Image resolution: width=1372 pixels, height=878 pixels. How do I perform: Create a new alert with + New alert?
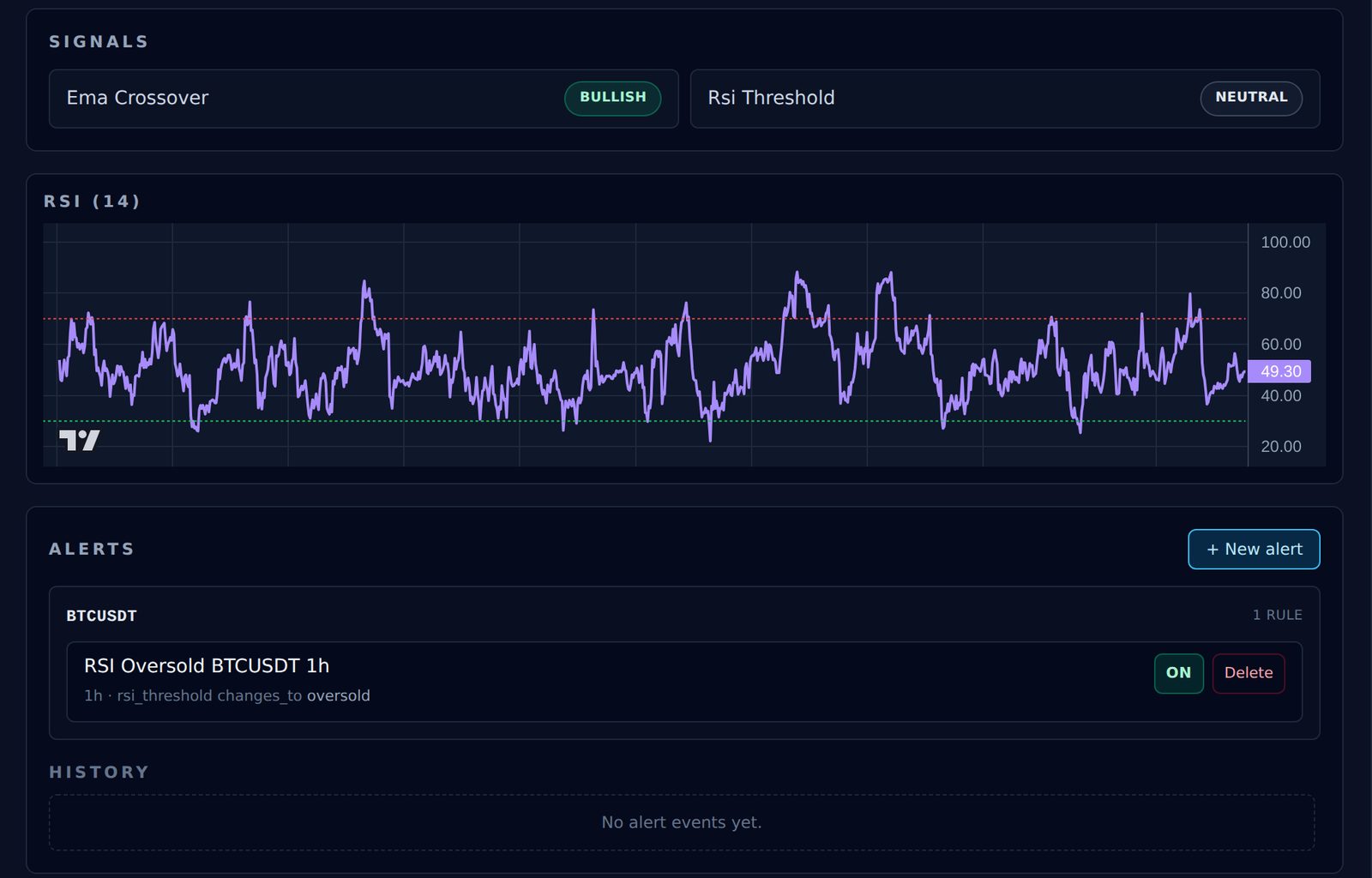point(1254,549)
